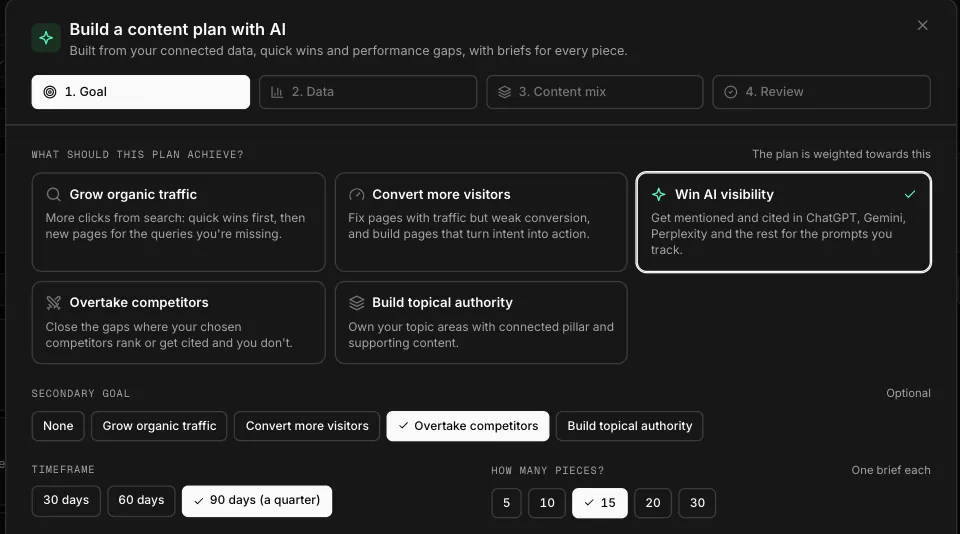Choose the 30 days timeframe
Viewport: 960px width, 534px height.
(x=66, y=500)
